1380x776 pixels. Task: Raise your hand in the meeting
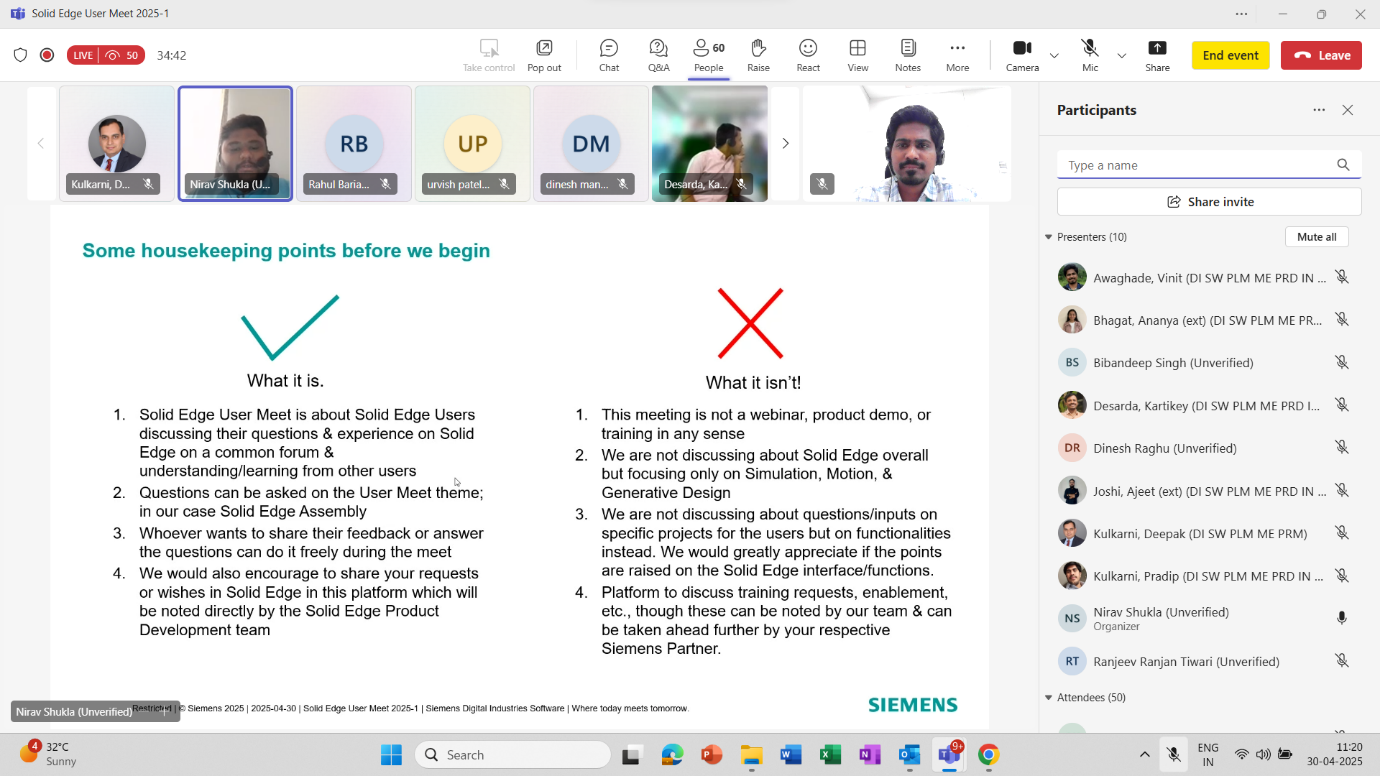click(x=758, y=54)
